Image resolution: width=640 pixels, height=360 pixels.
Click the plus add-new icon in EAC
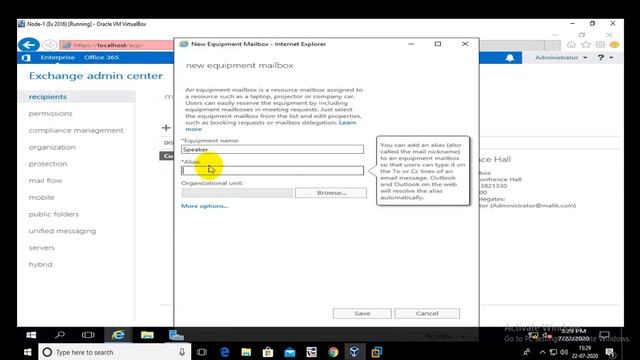166,128
